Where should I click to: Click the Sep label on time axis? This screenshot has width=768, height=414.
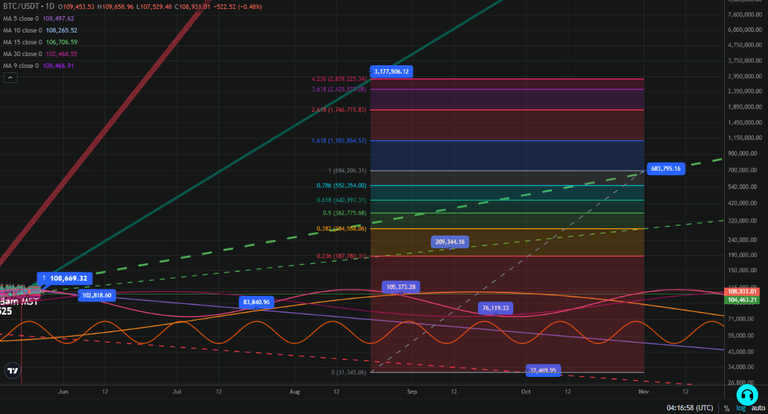coord(412,391)
